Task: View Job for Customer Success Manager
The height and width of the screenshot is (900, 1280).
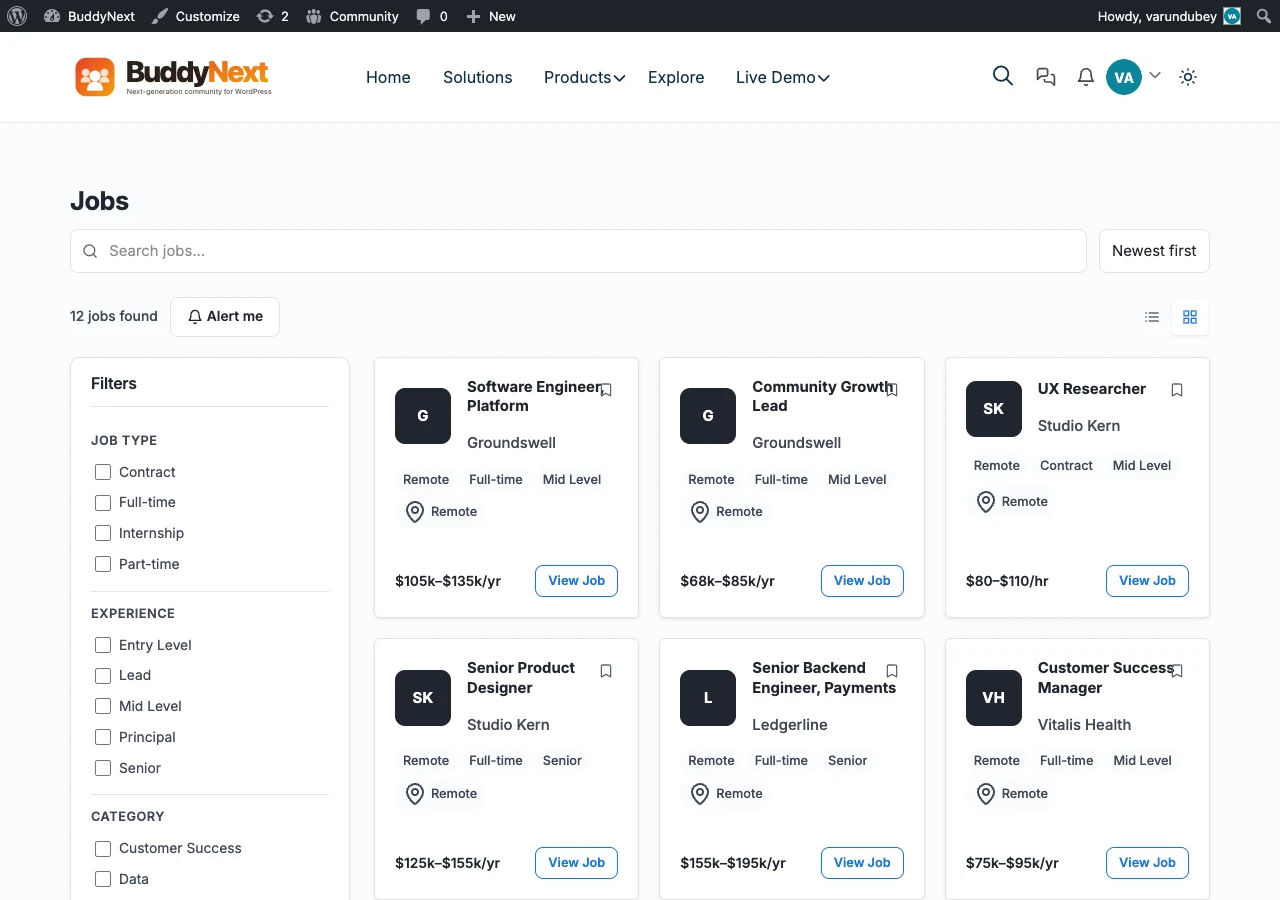Action: pyautogui.click(x=1147, y=863)
